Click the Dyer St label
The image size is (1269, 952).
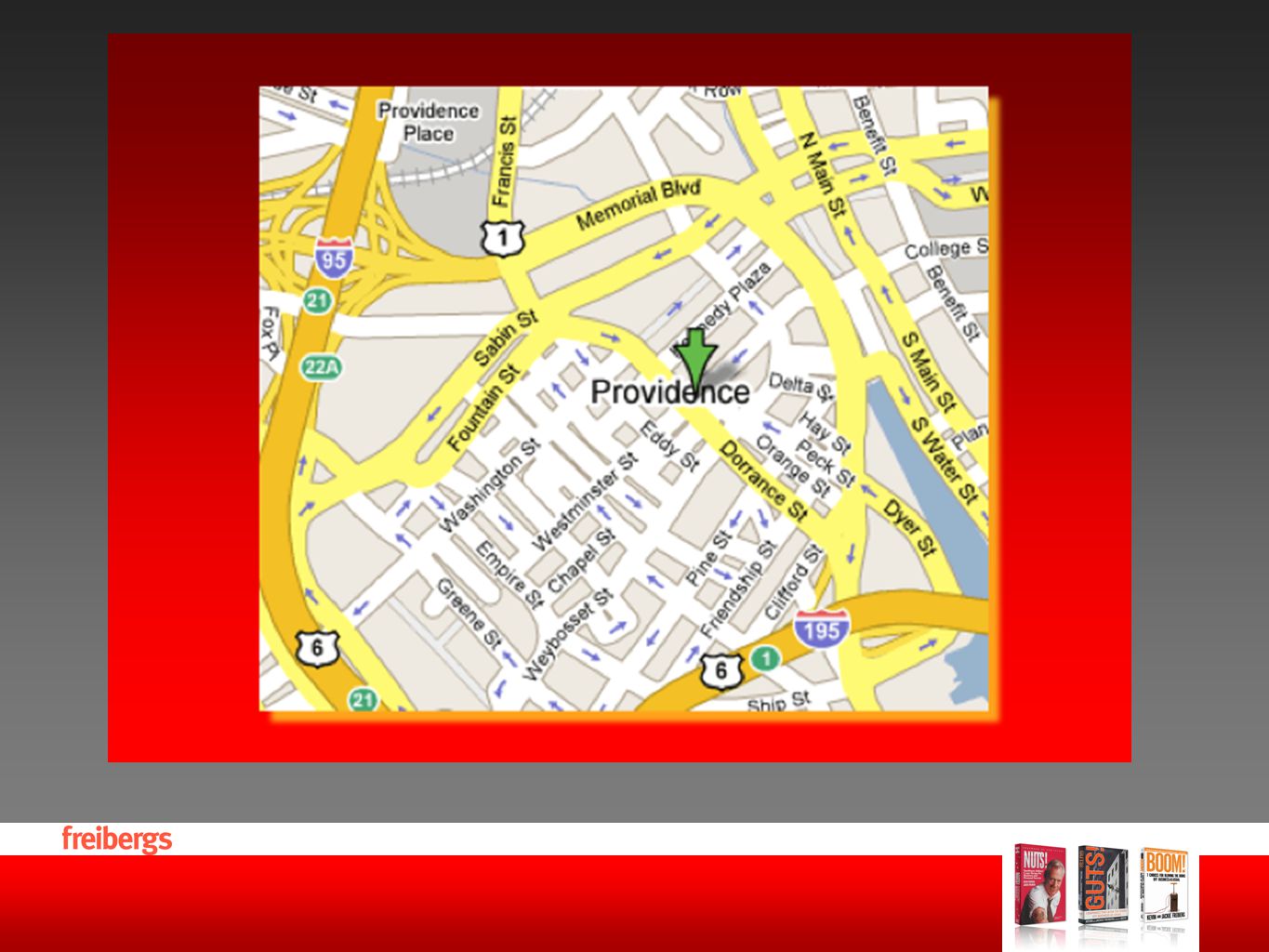(909, 528)
